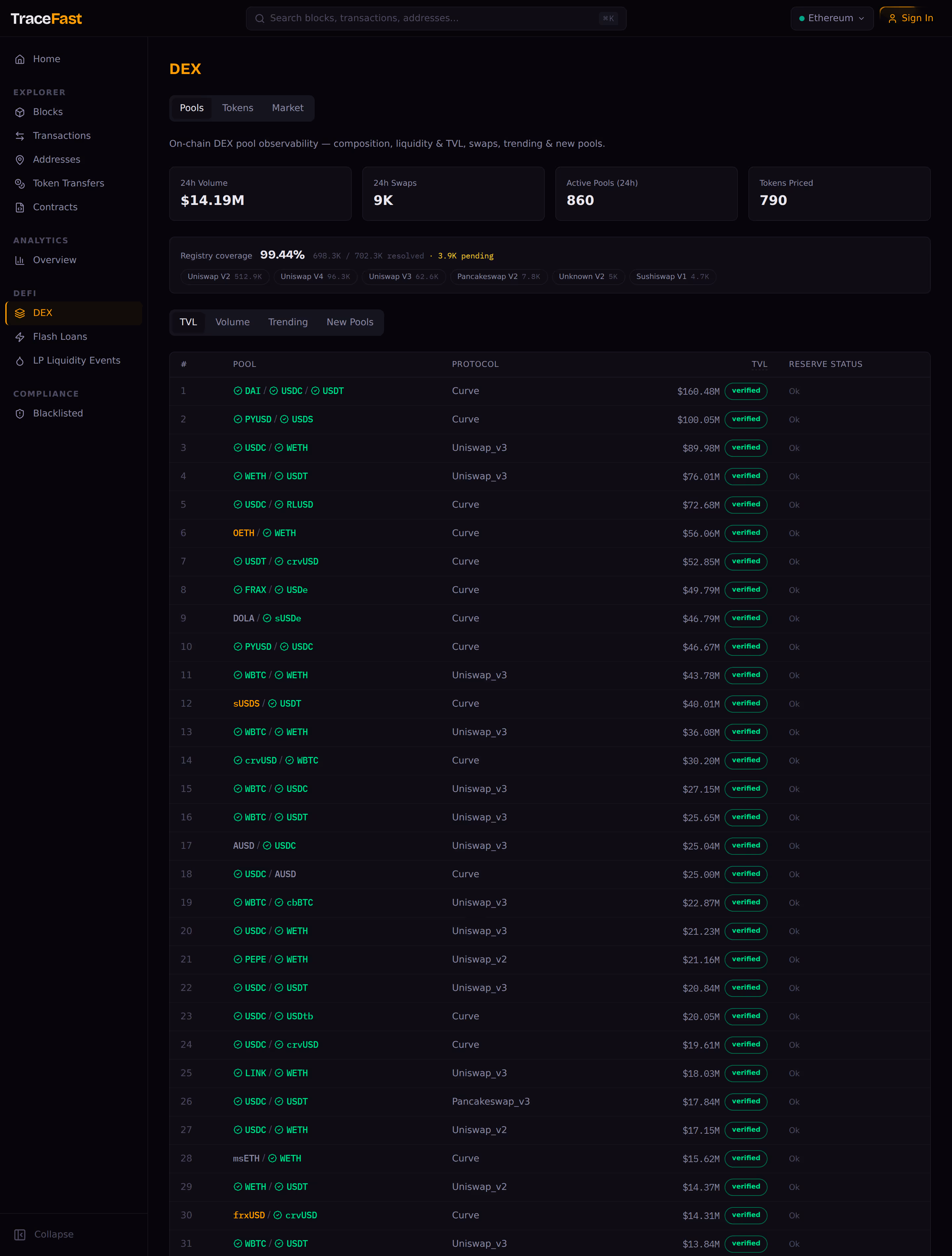Click the DEX layers icon
The height and width of the screenshot is (1256, 952).
coord(20,313)
